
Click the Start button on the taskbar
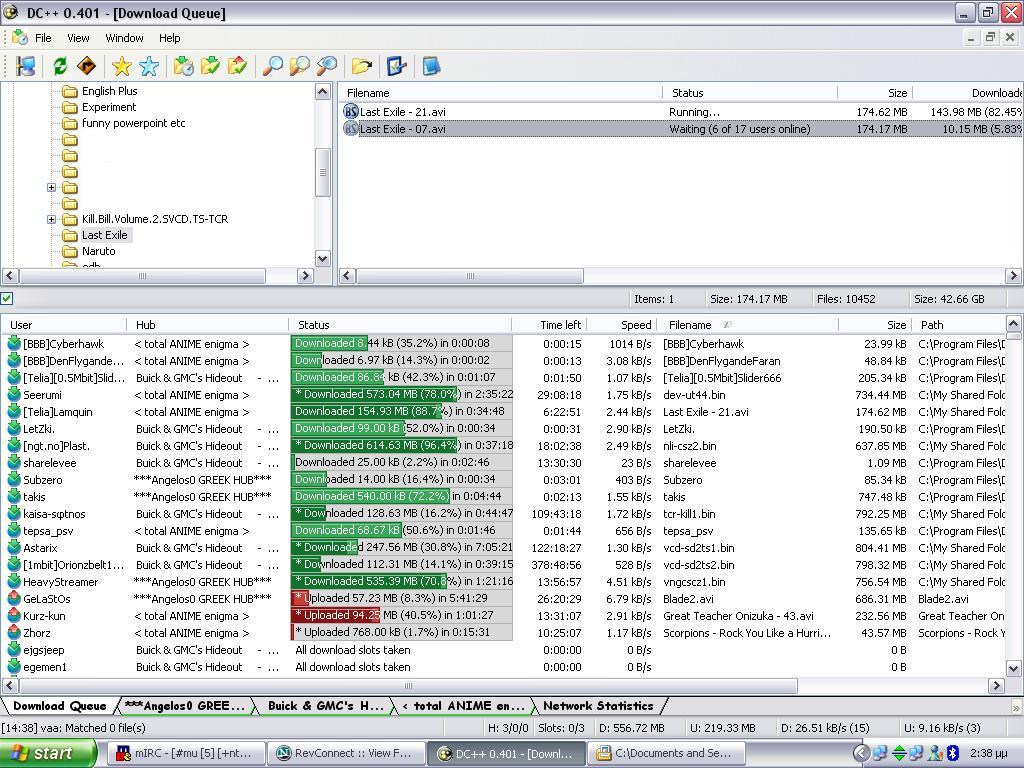tap(46, 753)
